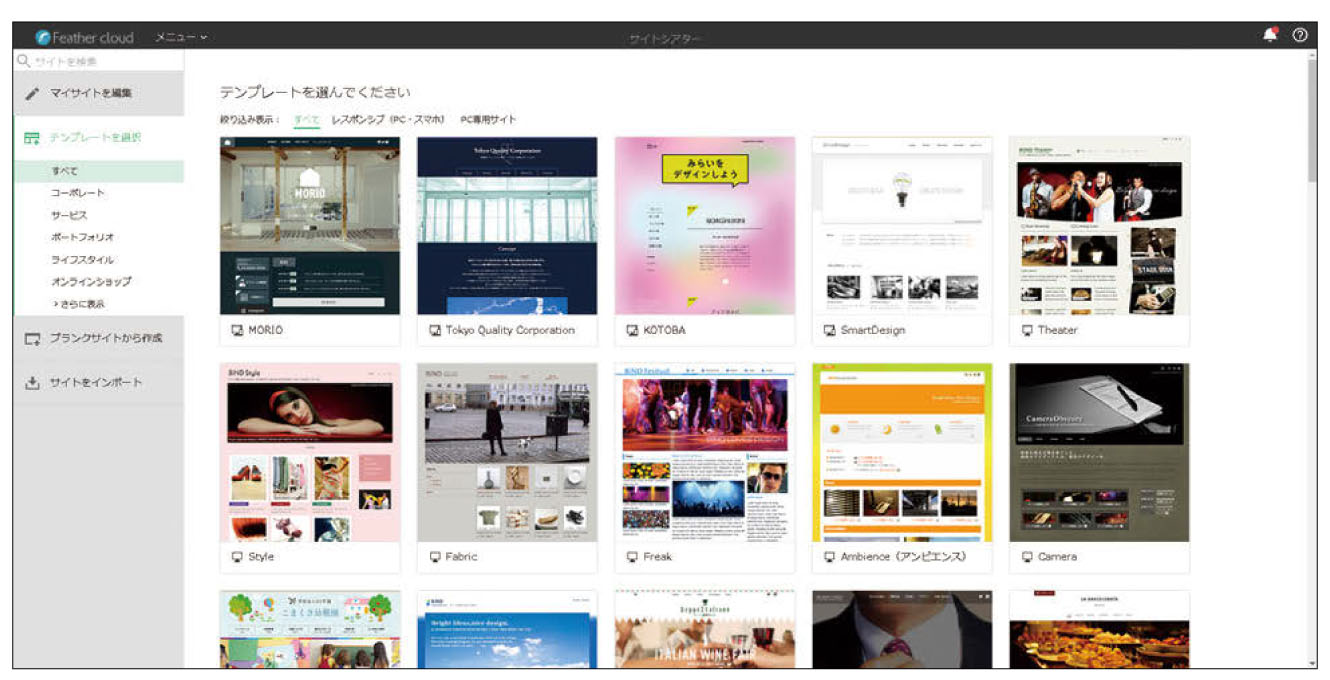Click the device icon beside Tokyo Quality Corporation

coord(435,330)
